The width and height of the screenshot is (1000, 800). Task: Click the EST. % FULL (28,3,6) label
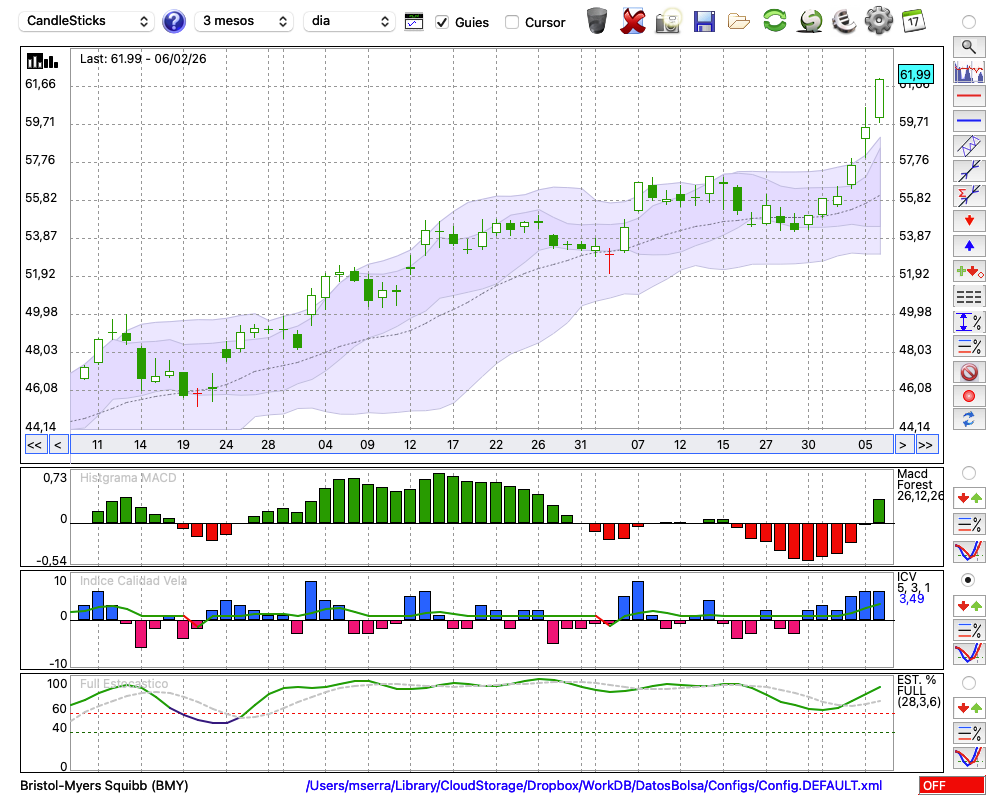point(919,690)
